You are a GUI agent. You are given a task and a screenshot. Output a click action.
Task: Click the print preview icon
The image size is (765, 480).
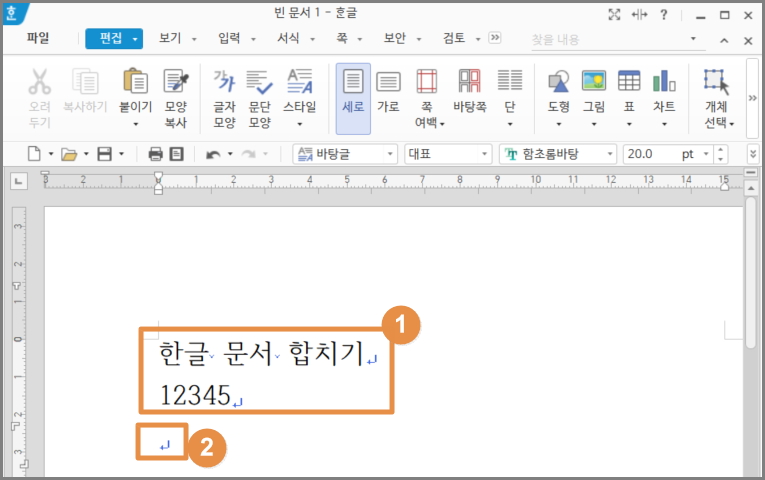pos(176,154)
